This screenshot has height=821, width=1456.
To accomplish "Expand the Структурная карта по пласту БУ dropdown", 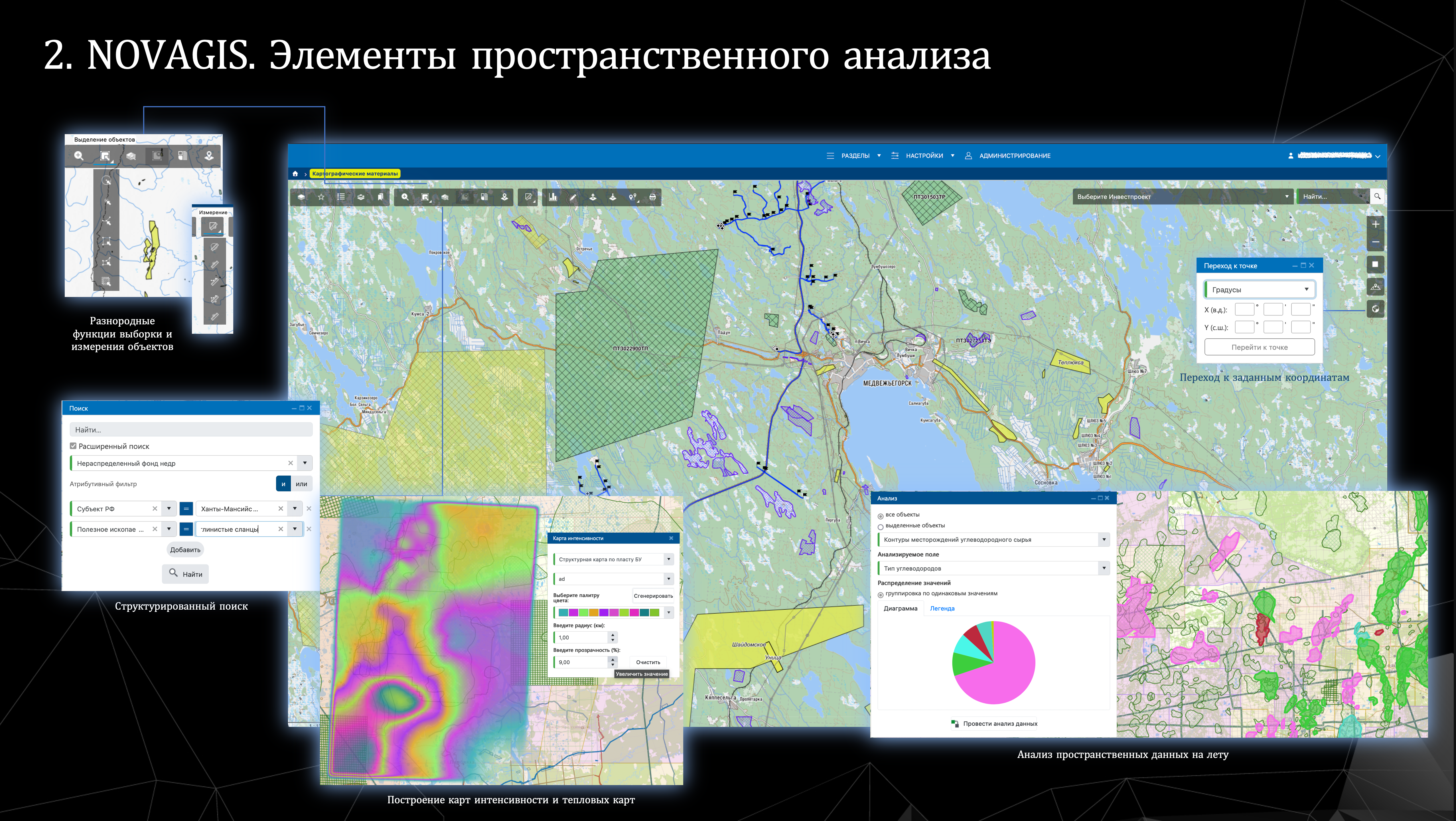I will click(x=669, y=559).
